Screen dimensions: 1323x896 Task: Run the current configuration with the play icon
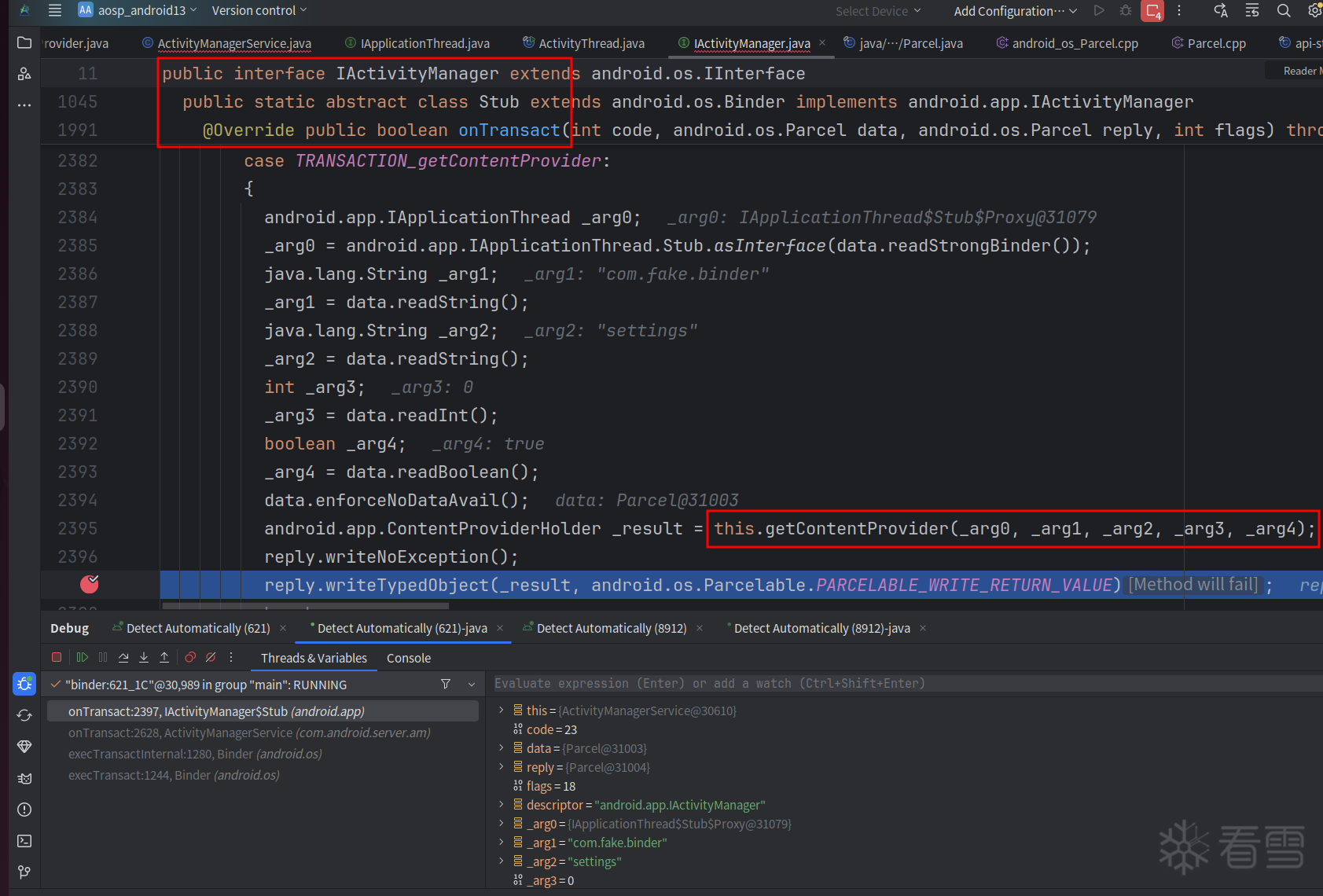(x=1099, y=10)
